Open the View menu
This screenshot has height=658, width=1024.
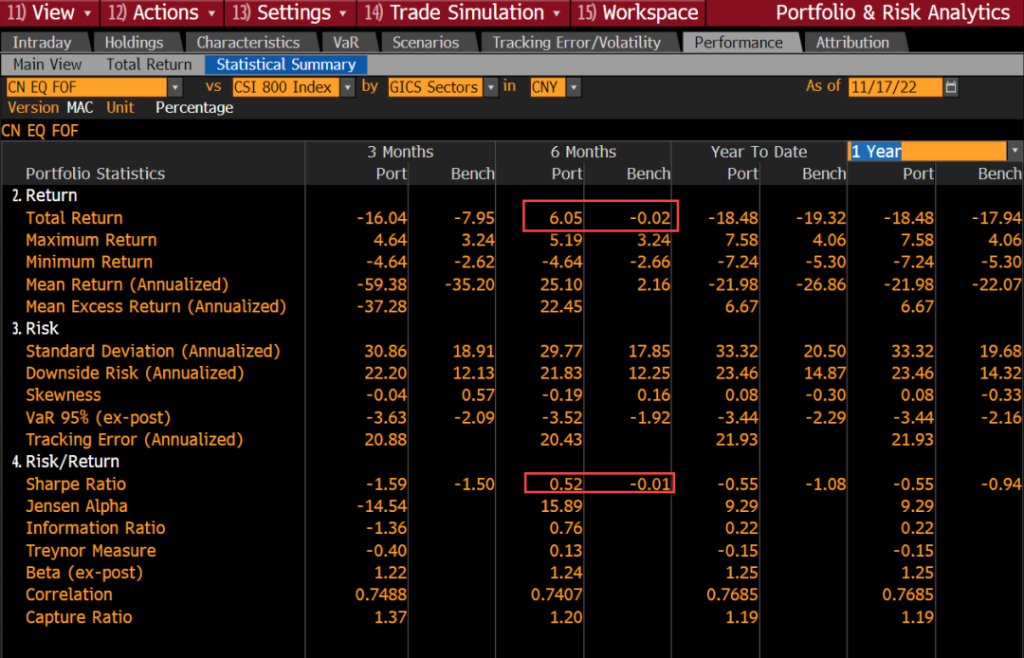pos(50,13)
